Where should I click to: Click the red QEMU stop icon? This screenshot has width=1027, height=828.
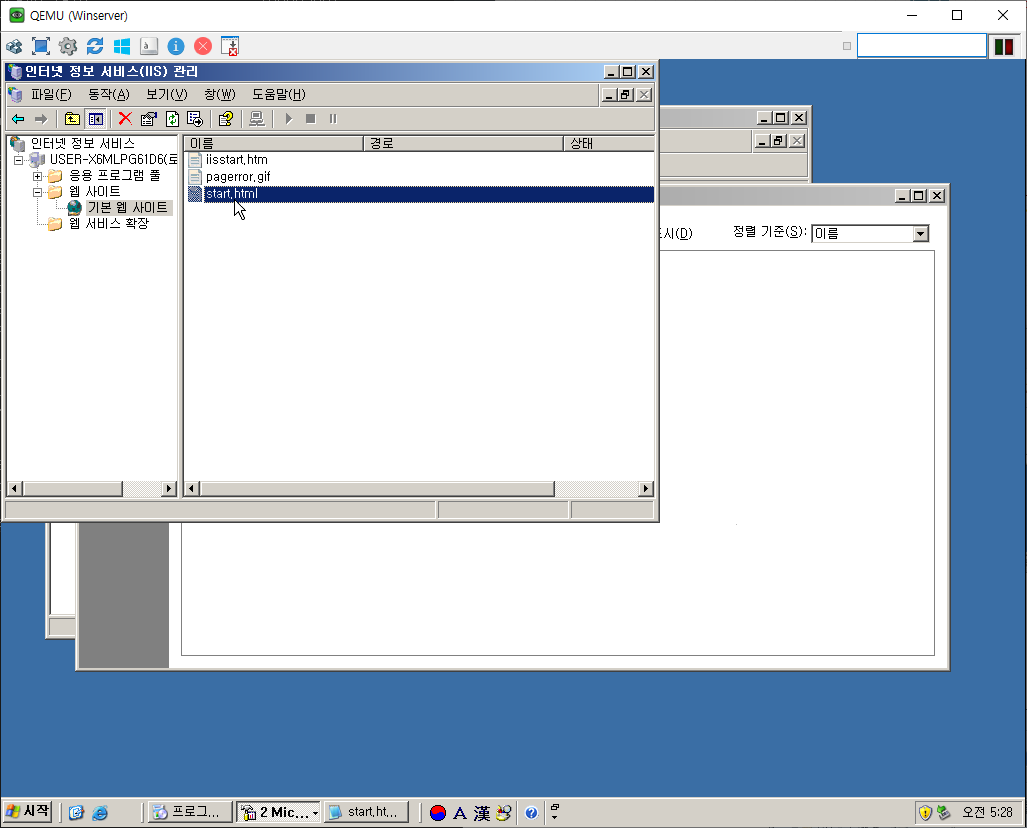[203, 46]
